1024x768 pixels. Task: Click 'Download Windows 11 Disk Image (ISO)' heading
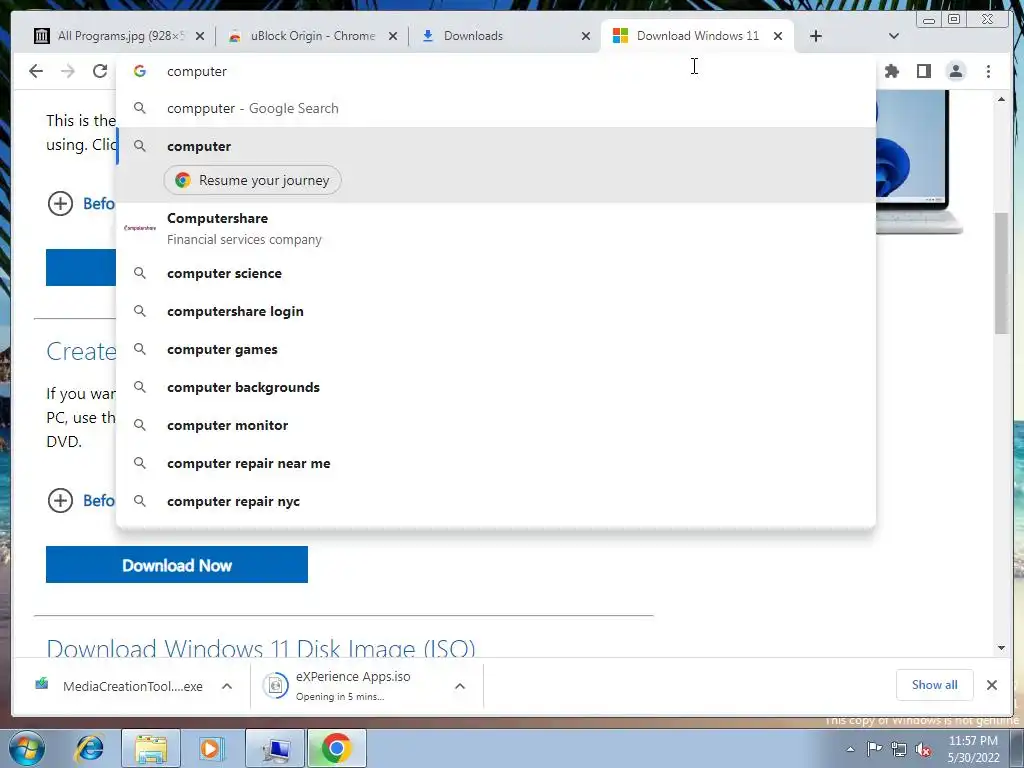261,648
